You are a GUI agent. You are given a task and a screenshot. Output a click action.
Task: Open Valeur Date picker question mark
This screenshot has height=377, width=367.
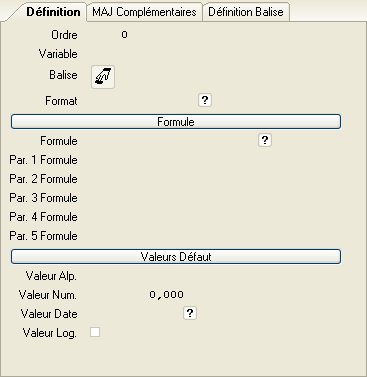(x=190, y=313)
